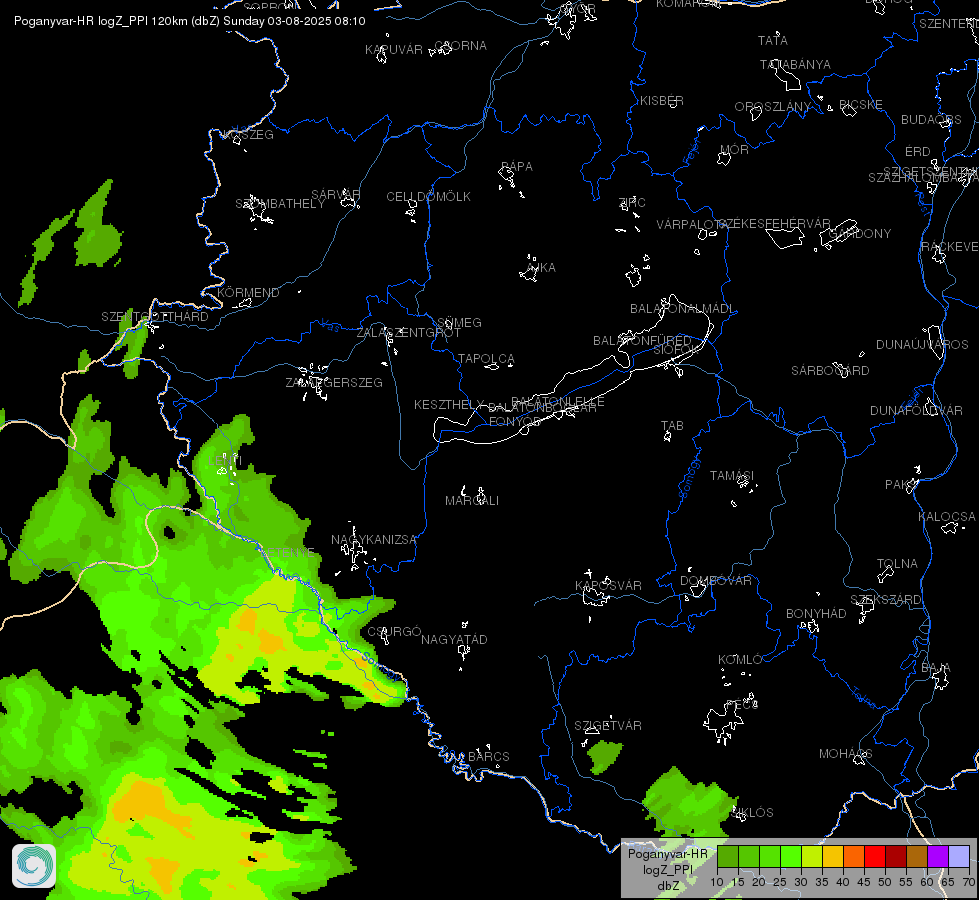Screen dimensions: 979x900
Task: Click the MOHÁCS city label
Action: (845, 754)
